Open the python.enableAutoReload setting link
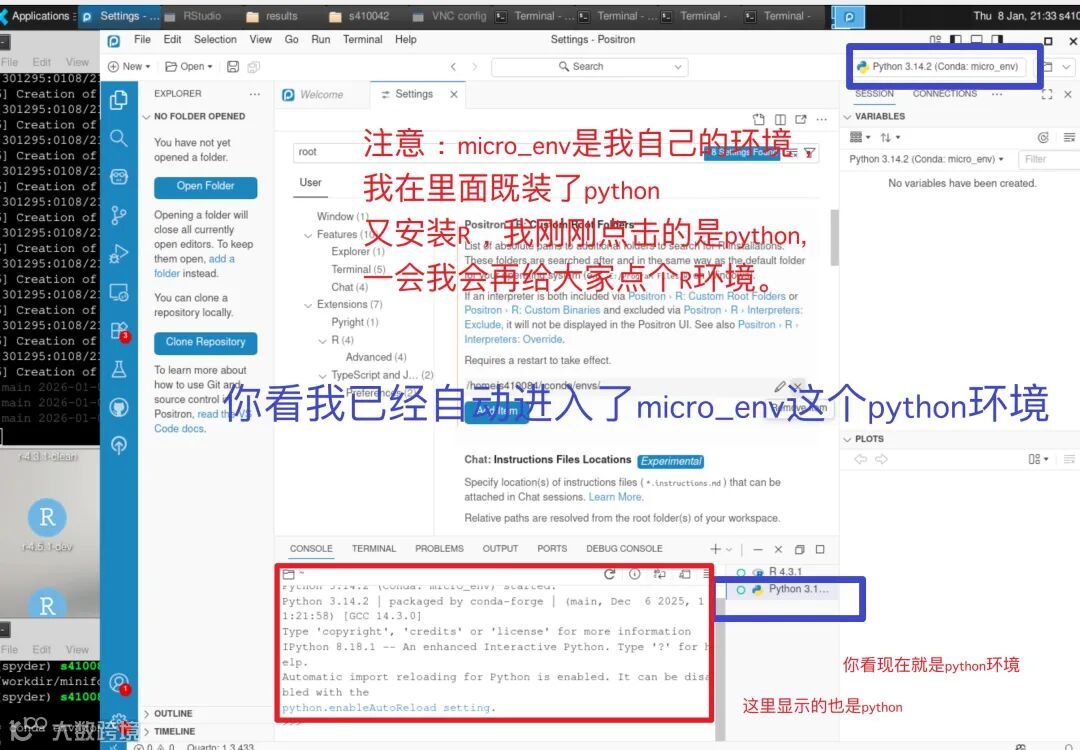Image resolution: width=1080 pixels, height=750 pixels. pos(387,708)
